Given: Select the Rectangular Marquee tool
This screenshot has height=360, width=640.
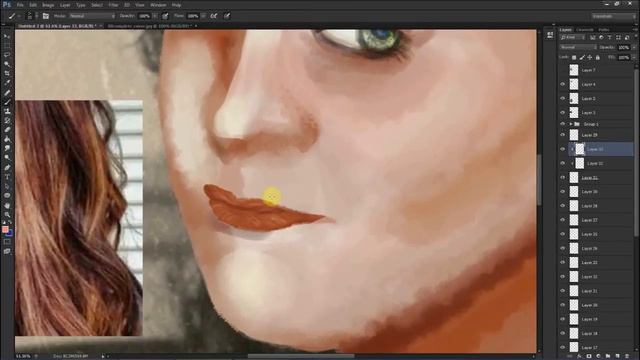Looking at the screenshot, I should tap(7, 45).
